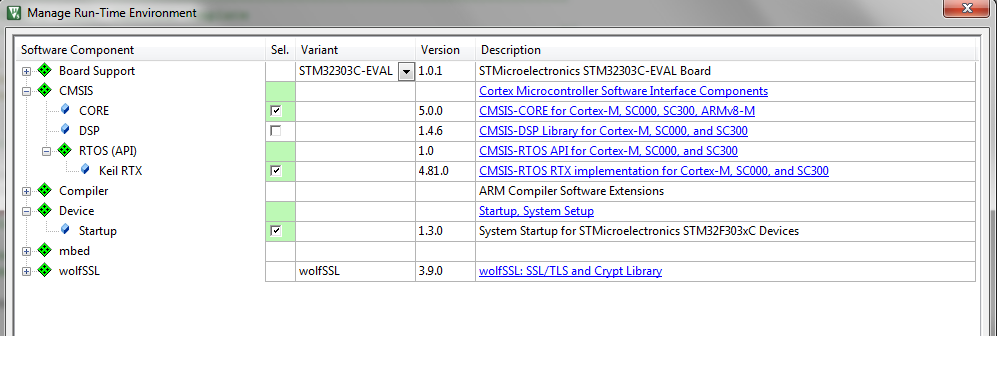The height and width of the screenshot is (365, 997).
Task: Click version 4.81.0 in Keil RTX row
Action: point(434,171)
